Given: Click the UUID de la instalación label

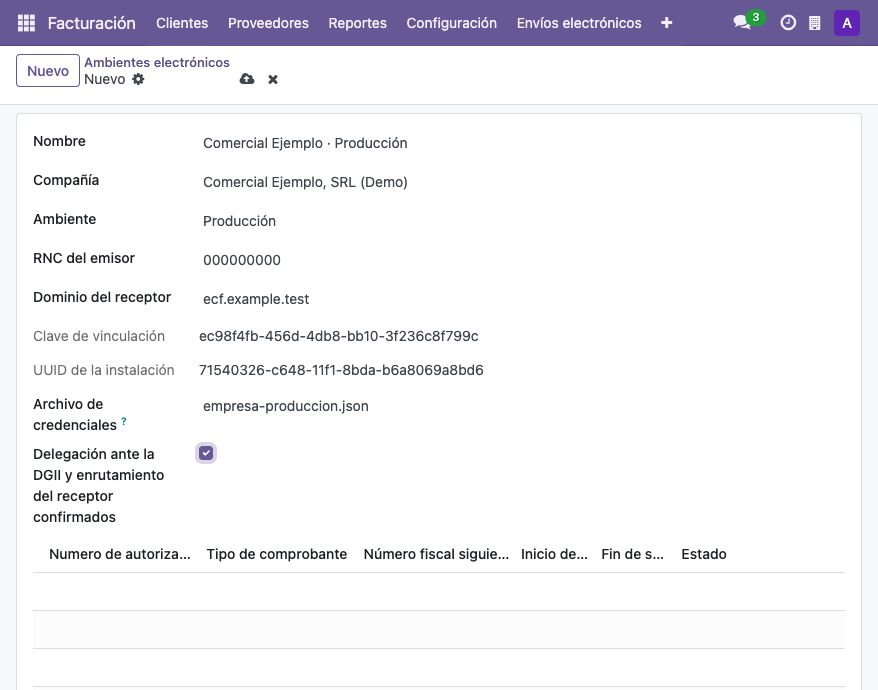Looking at the screenshot, I should [x=104, y=370].
